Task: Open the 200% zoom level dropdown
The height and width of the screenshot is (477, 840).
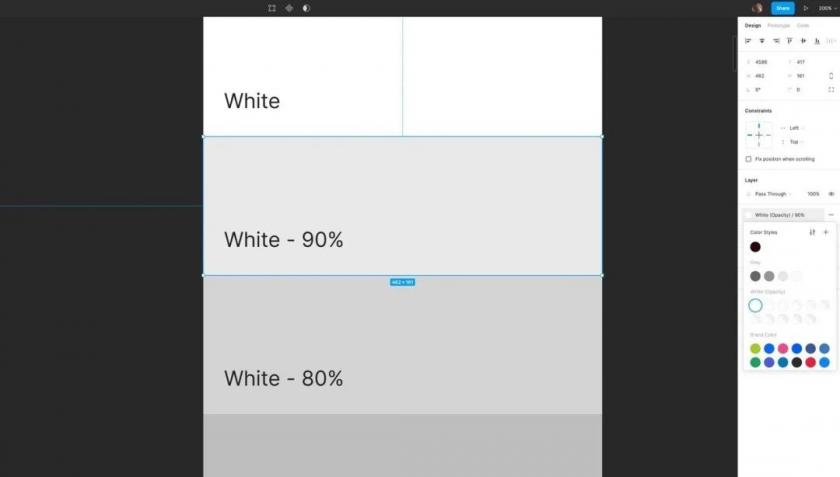Action: point(827,8)
